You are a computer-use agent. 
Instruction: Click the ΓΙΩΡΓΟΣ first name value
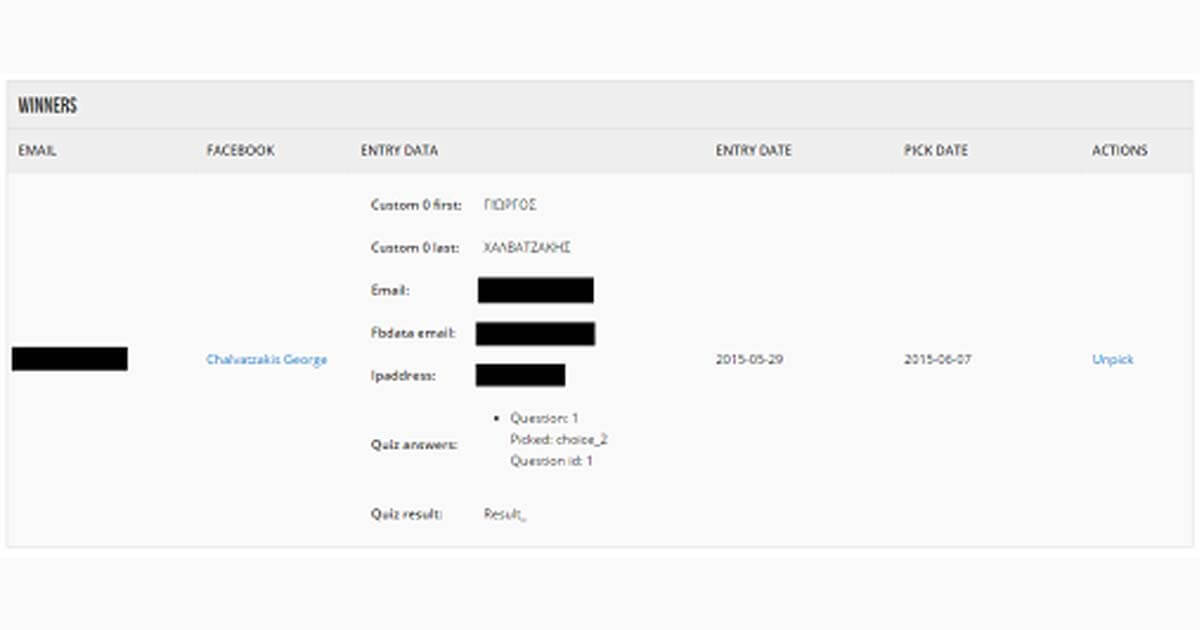[x=510, y=205]
